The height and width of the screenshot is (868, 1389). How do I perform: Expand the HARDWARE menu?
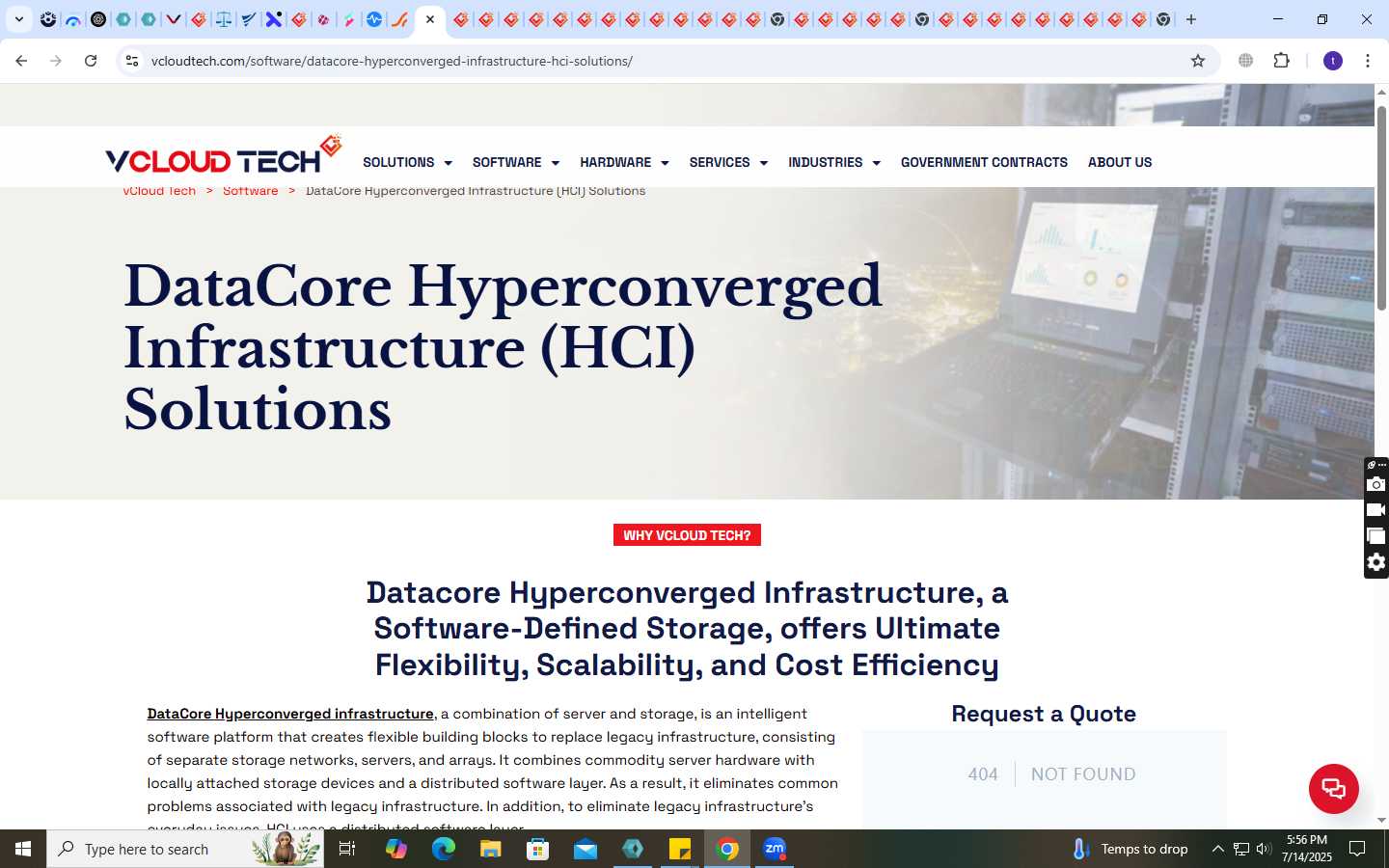[624, 162]
